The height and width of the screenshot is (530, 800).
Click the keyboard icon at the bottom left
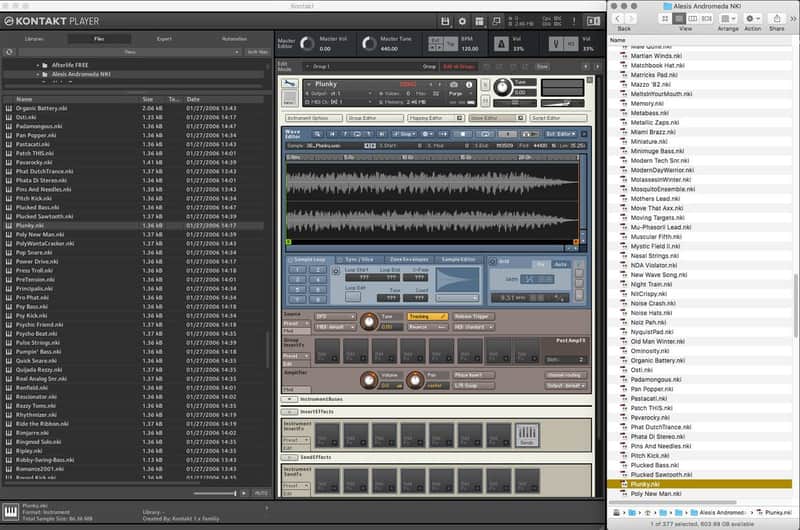coord(10,512)
